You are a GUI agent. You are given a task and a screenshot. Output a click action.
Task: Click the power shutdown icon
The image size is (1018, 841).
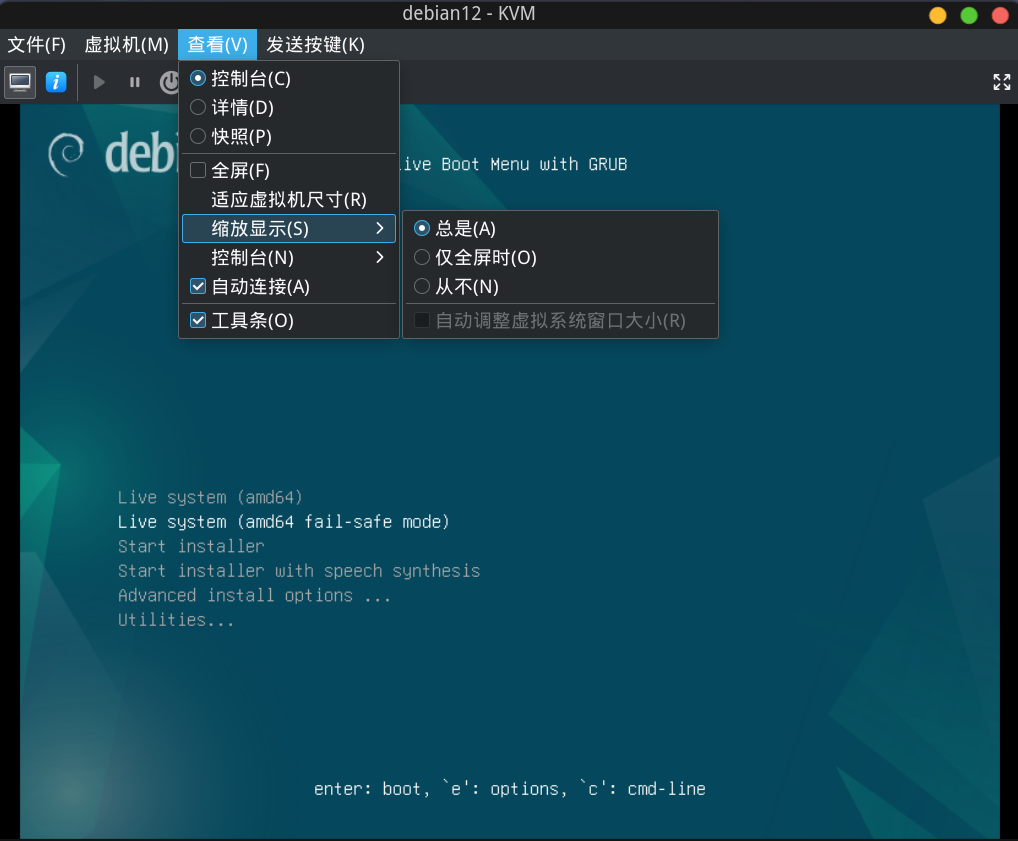pyautogui.click(x=169, y=82)
